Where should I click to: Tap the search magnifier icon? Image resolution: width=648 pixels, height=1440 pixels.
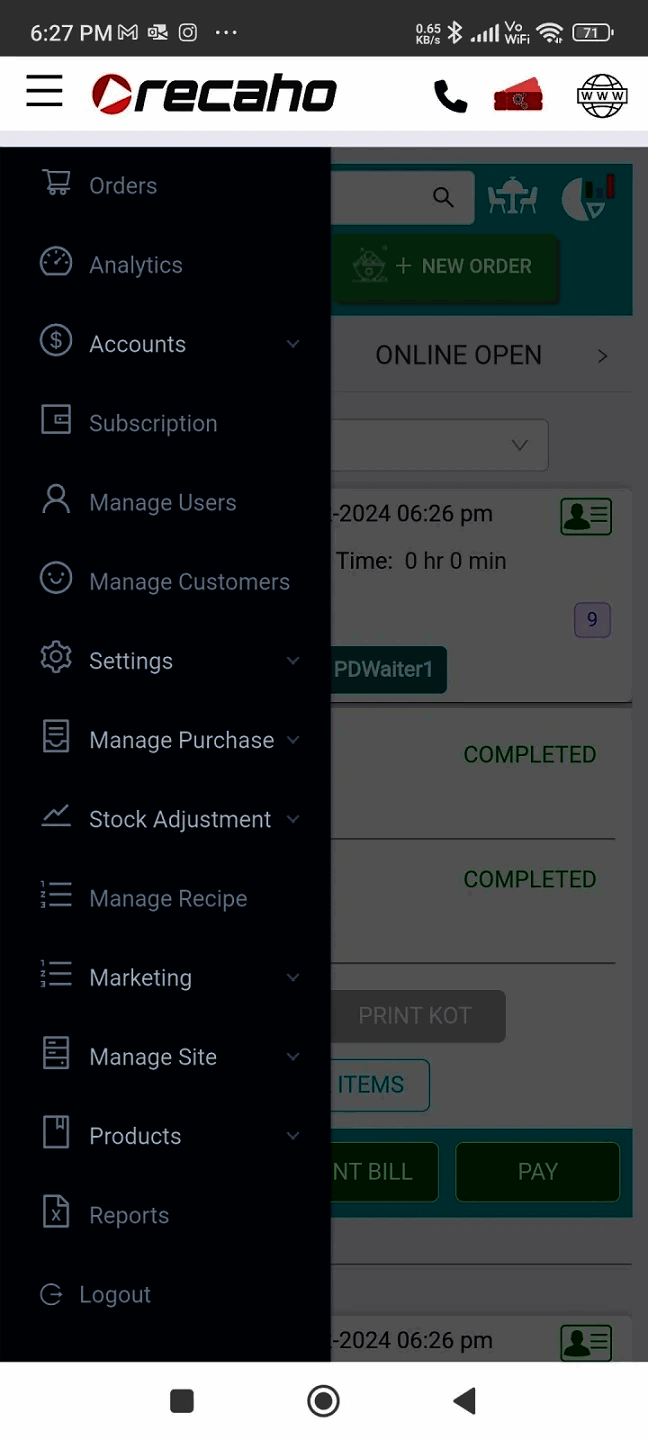point(443,197)
